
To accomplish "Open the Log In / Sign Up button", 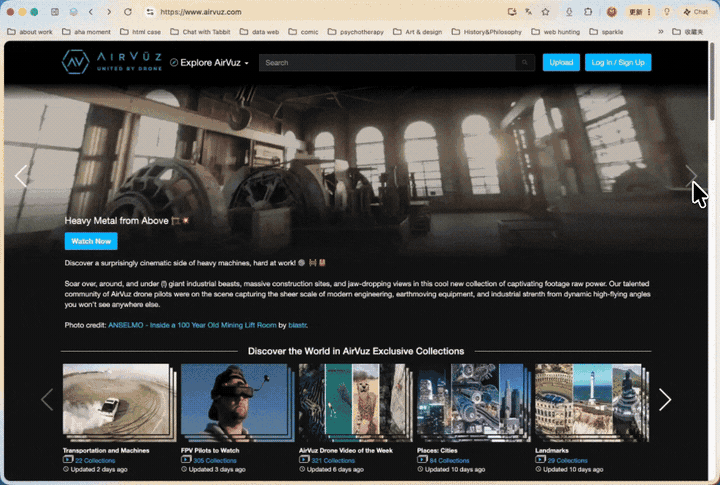I will (618, 62).
